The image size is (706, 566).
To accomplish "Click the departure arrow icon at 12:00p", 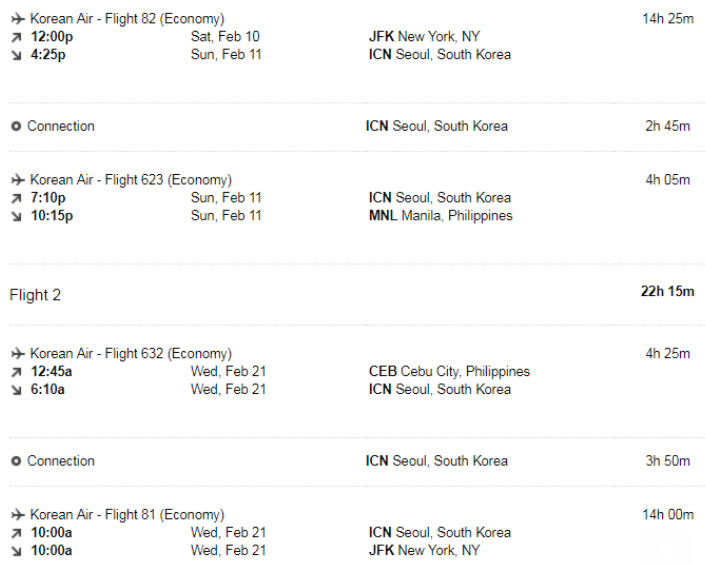I will [16, 37].
